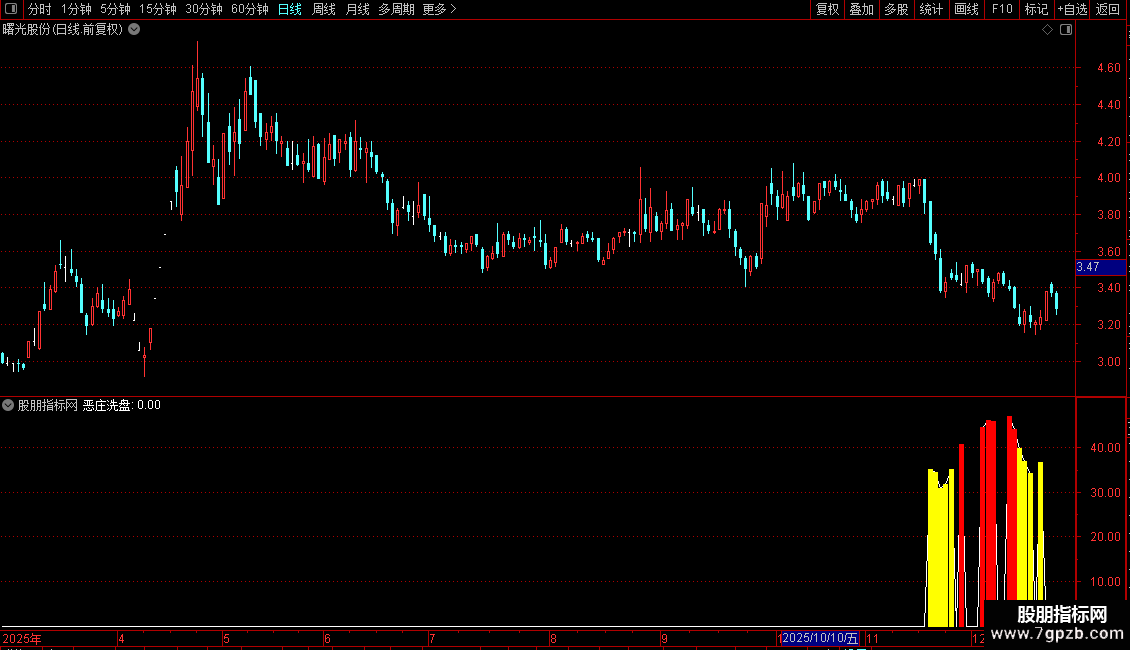This screenshot has width=1130, height=650.
Task: Activate the 画线 drawing tool
Action: click(966, 9)
